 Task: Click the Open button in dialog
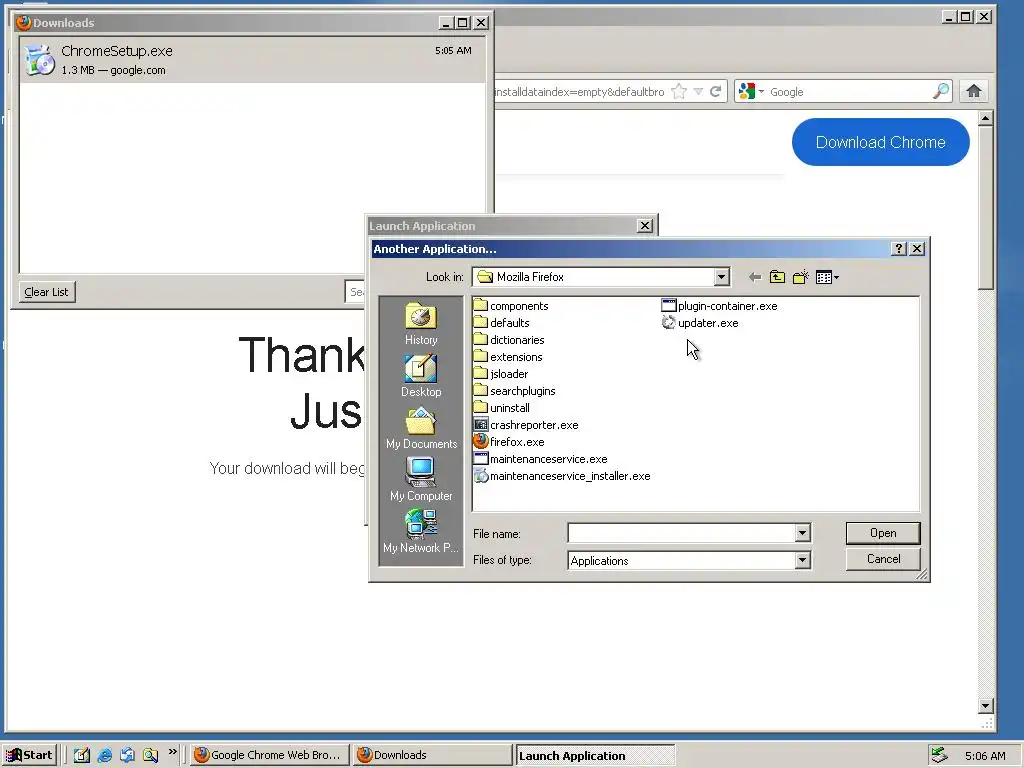[883, 533]
